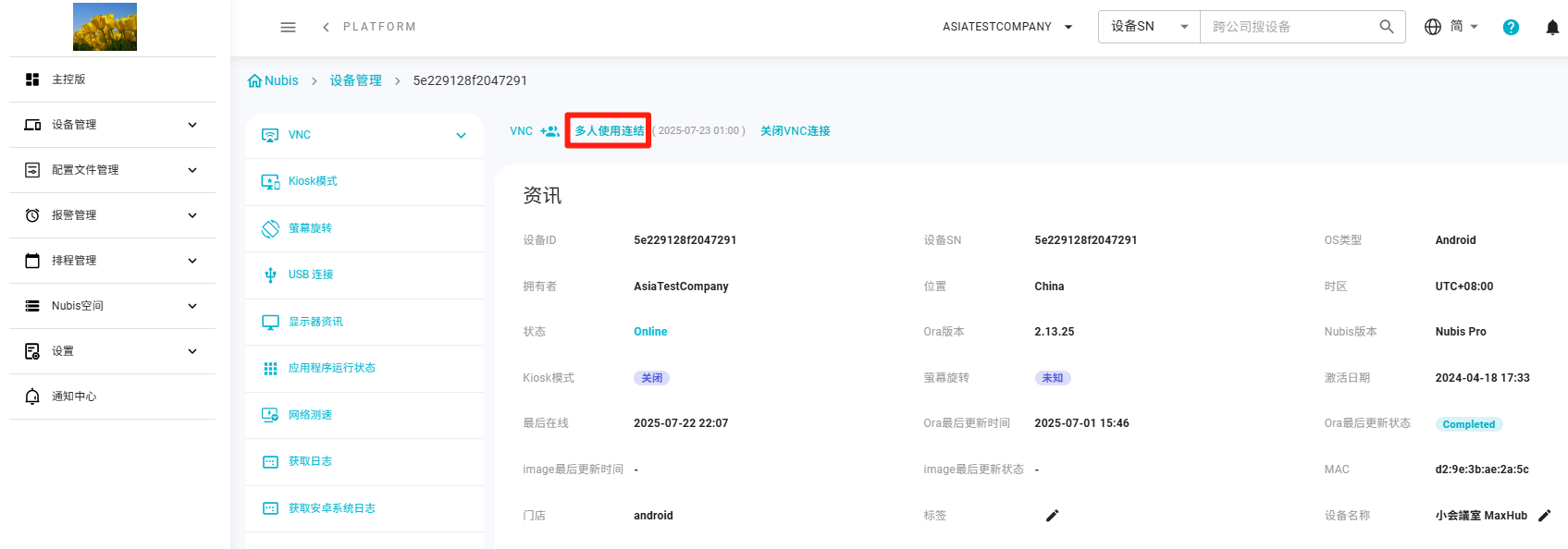Viewport: 1568px width, 549px height.
Task: Open the hamburger menu icon
Action: click(288, 27)
